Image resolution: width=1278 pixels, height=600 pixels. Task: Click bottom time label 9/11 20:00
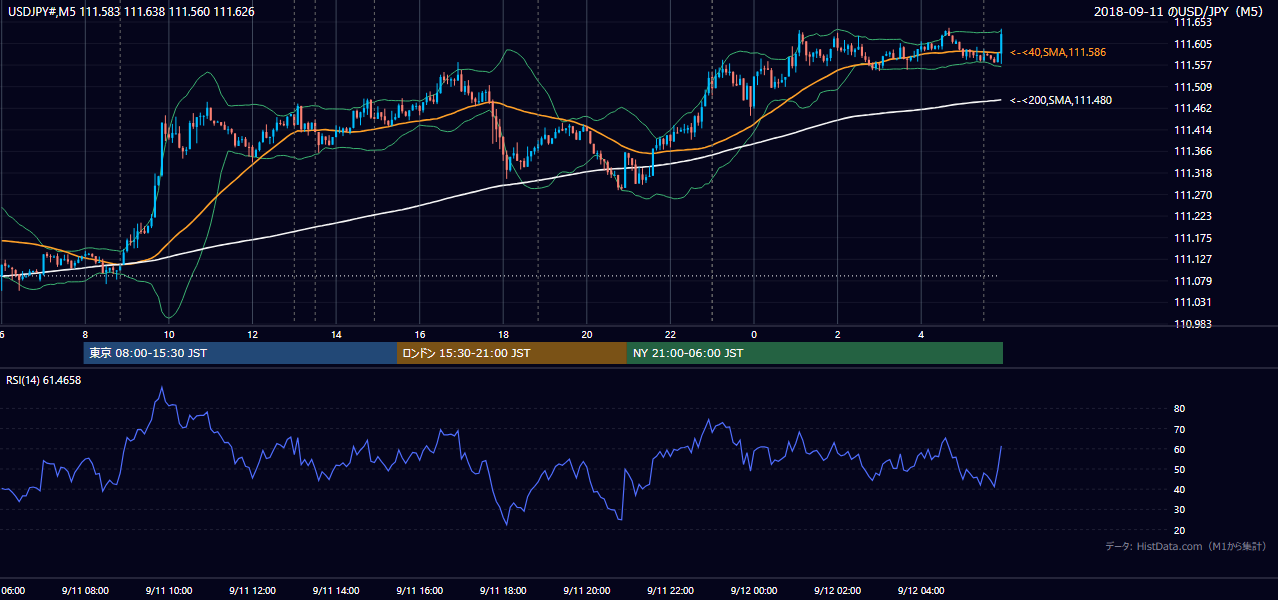587,591
